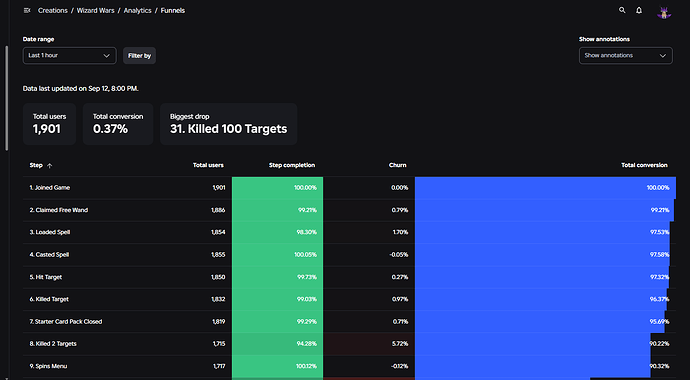Select the Total users summary card
The image size is (690, 380).
pyautogui.click(x=49, y=124)
